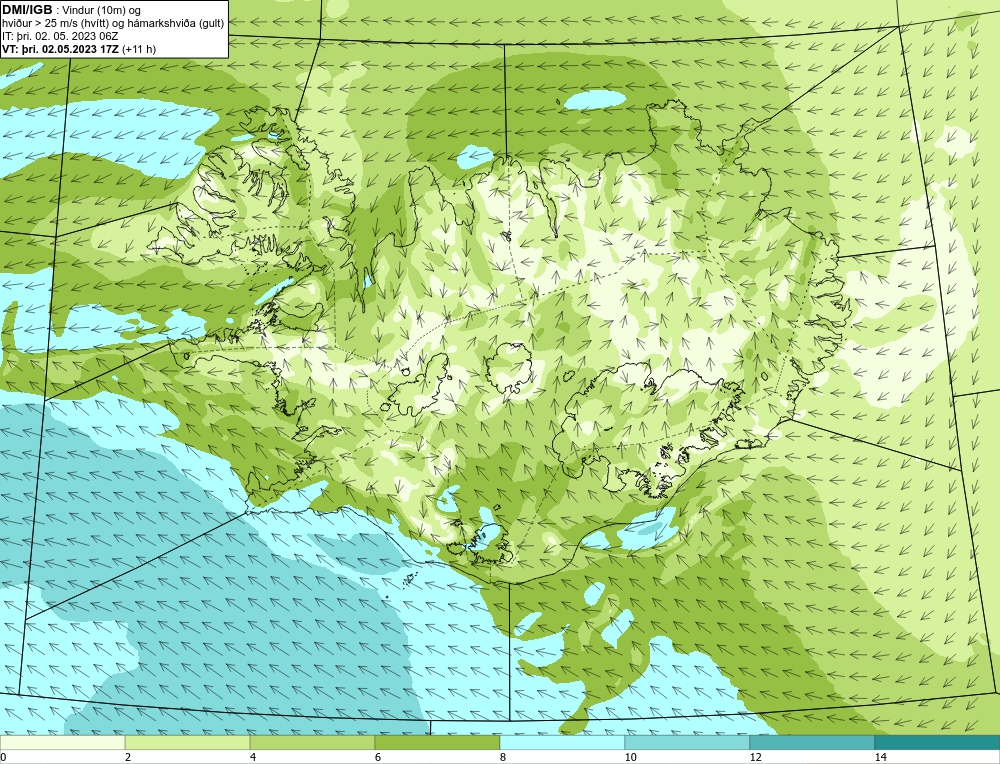
Task: Click the legend value label '10'
Action: click(x=631, y=757)
